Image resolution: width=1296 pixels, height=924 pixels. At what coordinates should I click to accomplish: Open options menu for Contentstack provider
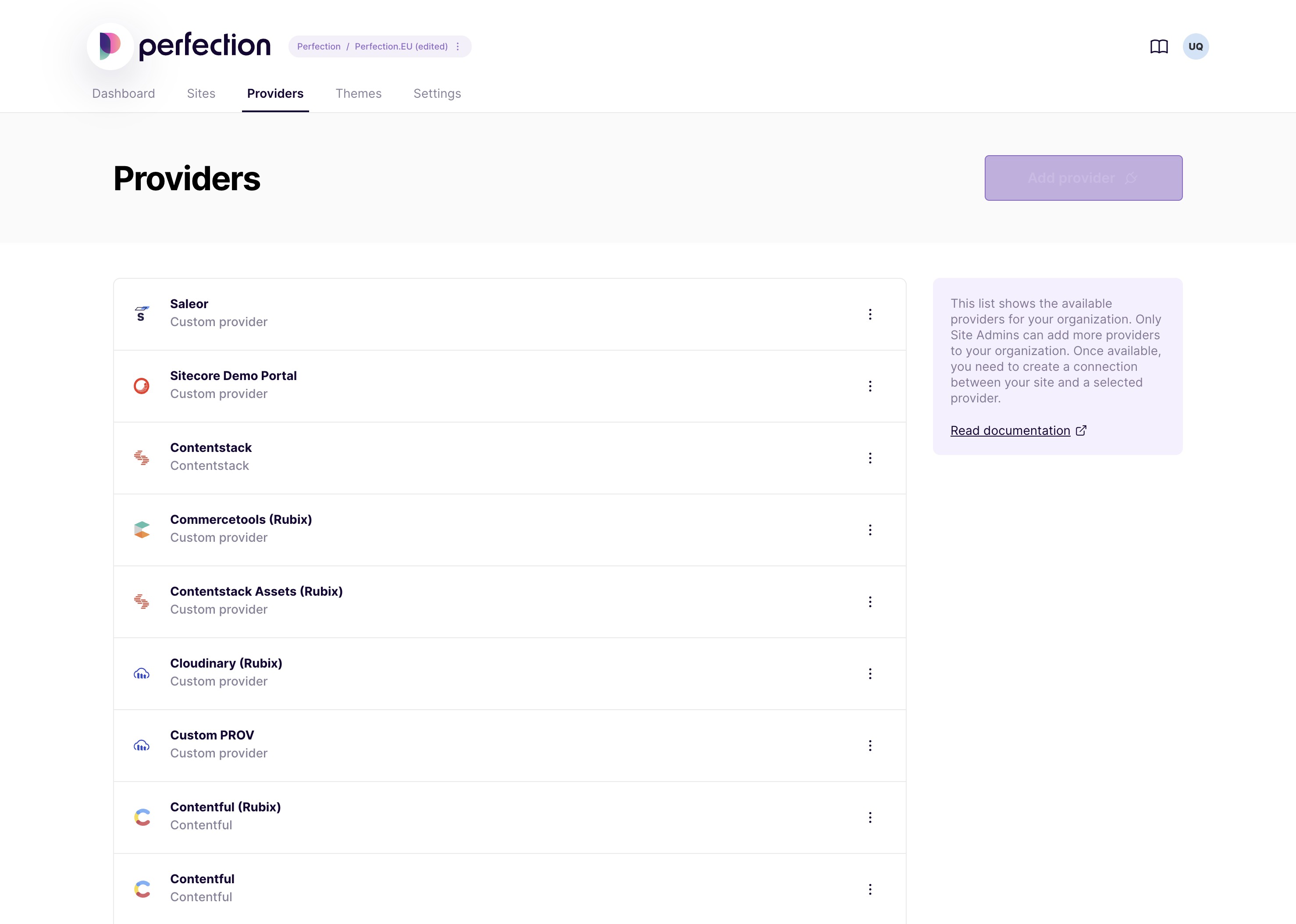click(870, 458)
